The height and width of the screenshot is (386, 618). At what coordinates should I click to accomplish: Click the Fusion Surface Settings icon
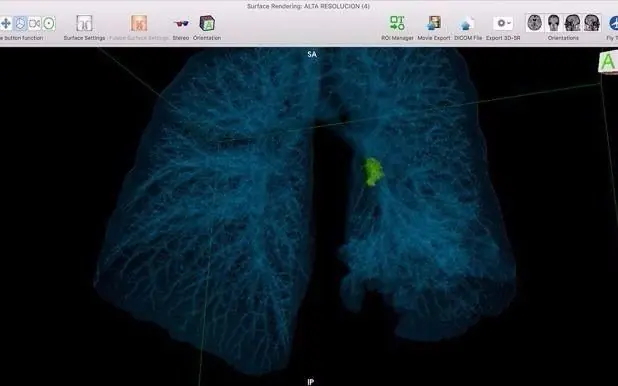[139, 23]
